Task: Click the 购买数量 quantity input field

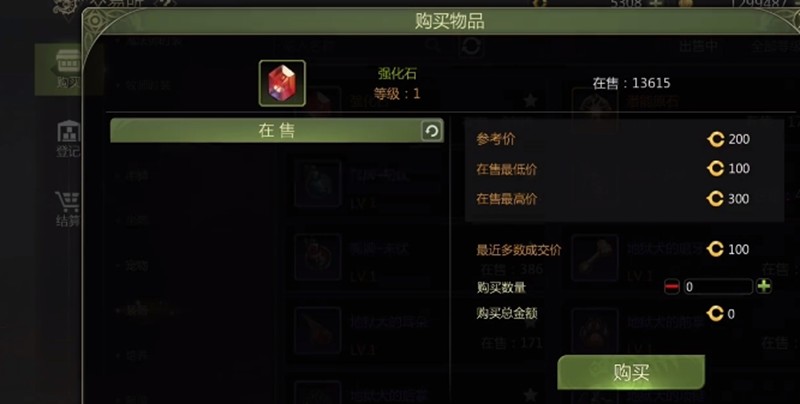Action: [718, 287]
